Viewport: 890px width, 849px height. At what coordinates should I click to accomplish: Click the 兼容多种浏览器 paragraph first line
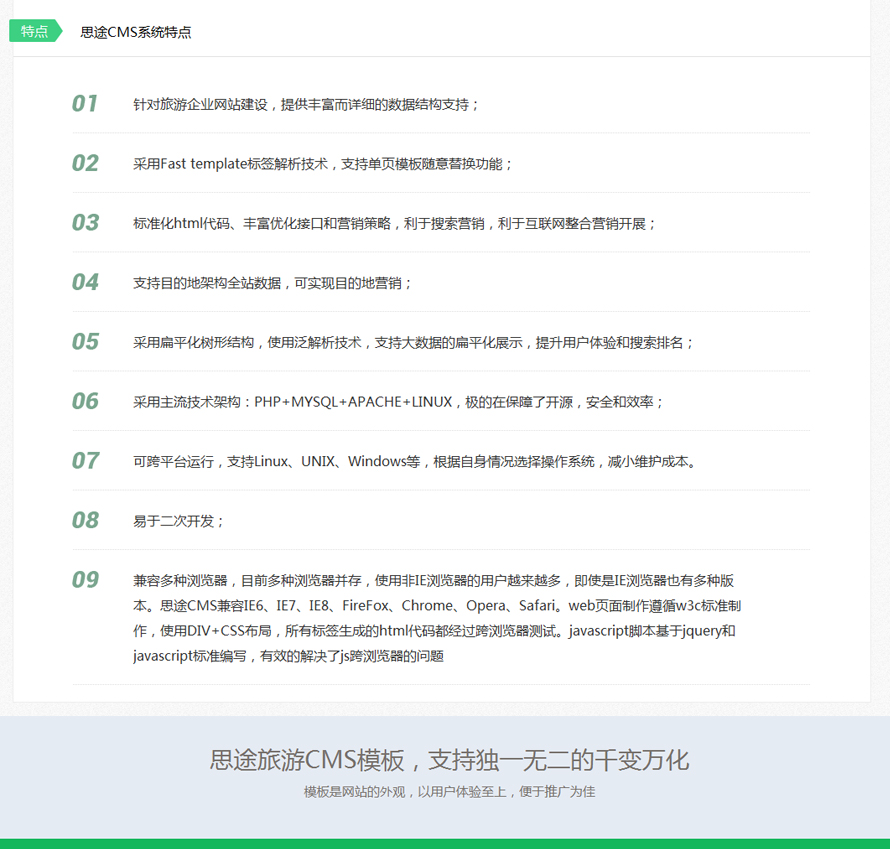[x=434, y=581]
